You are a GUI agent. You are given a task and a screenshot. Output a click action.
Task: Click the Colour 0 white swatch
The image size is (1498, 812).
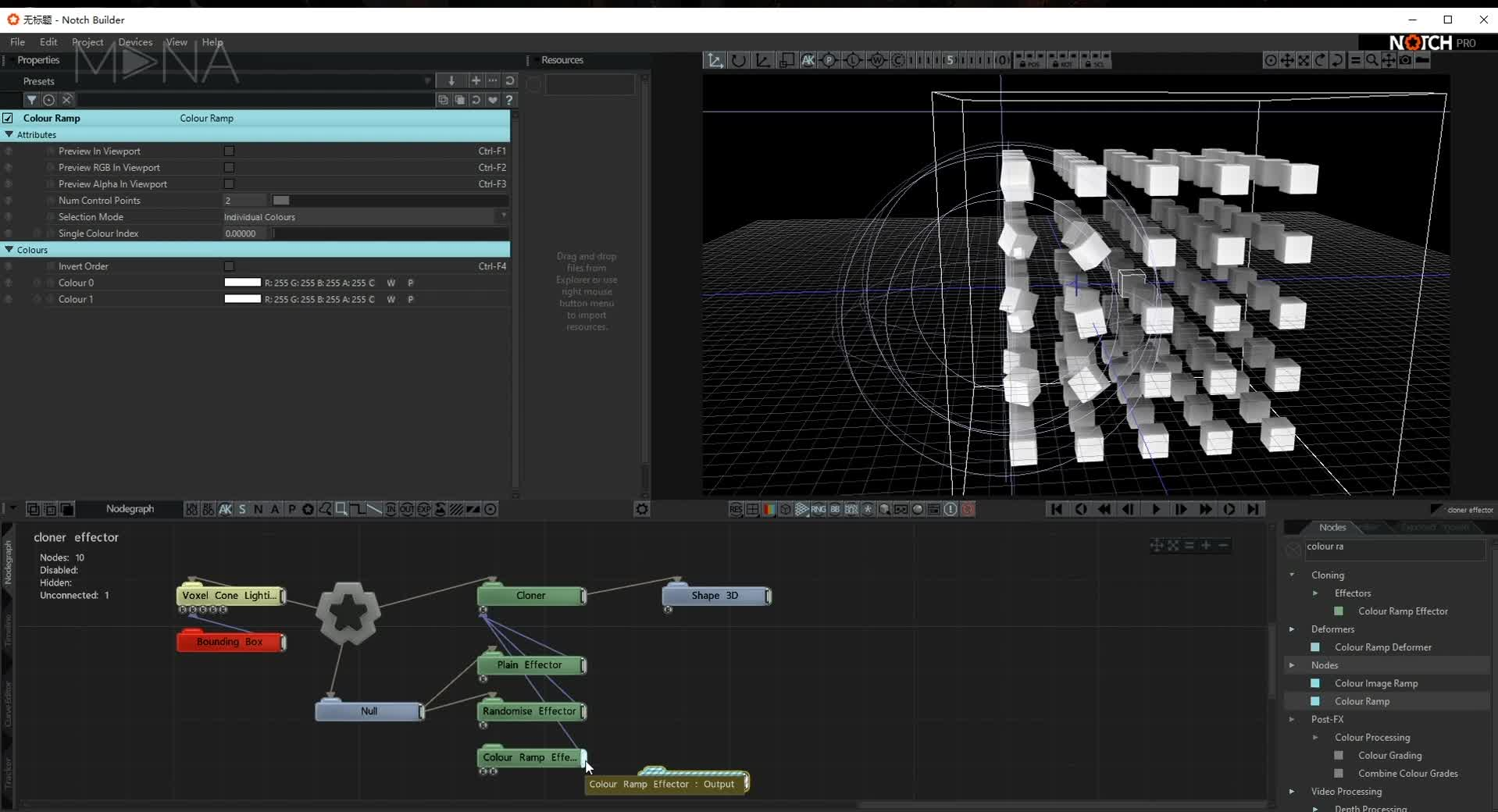242,283
